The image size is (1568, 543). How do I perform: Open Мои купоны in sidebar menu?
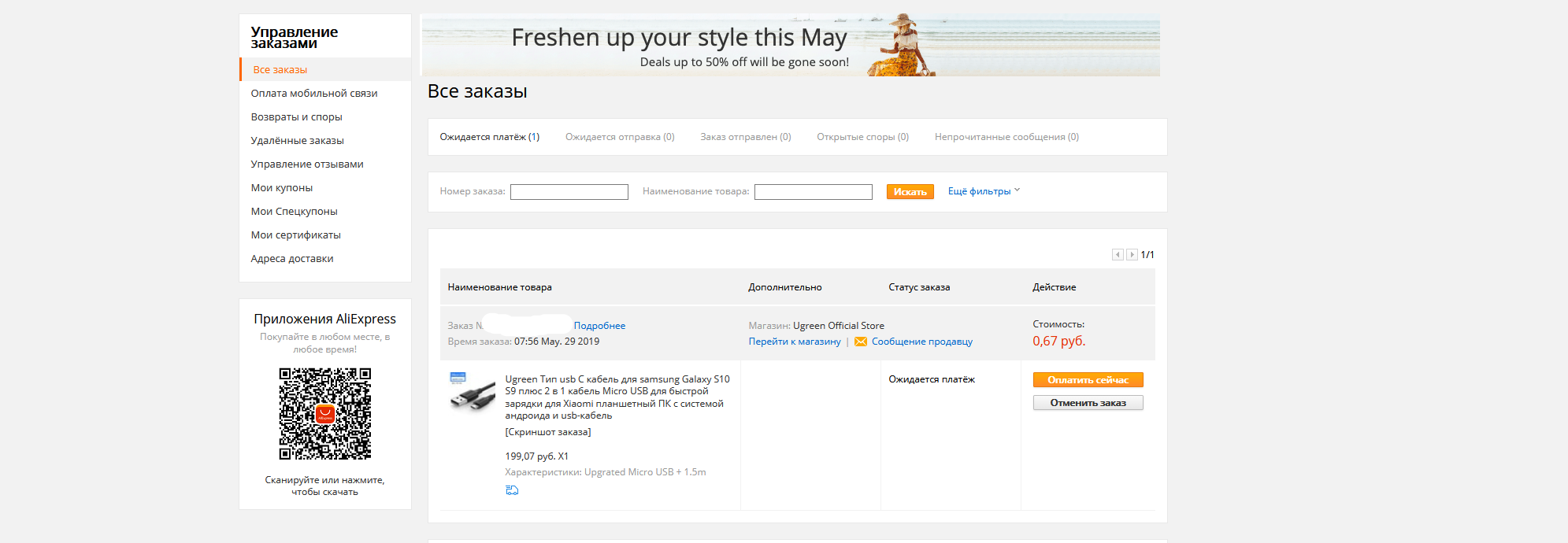pyautogui.click(x=282, y=187)
